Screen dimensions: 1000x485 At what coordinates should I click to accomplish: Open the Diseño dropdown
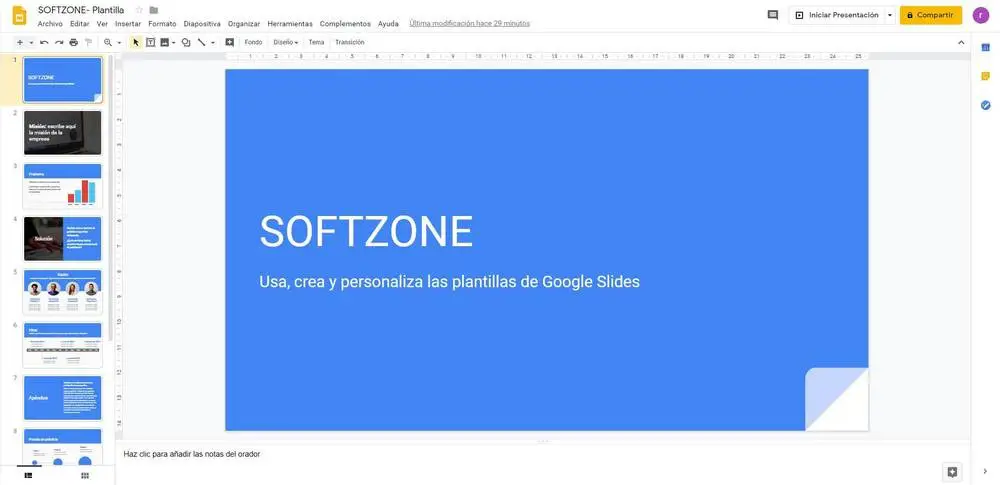(285, 42)
